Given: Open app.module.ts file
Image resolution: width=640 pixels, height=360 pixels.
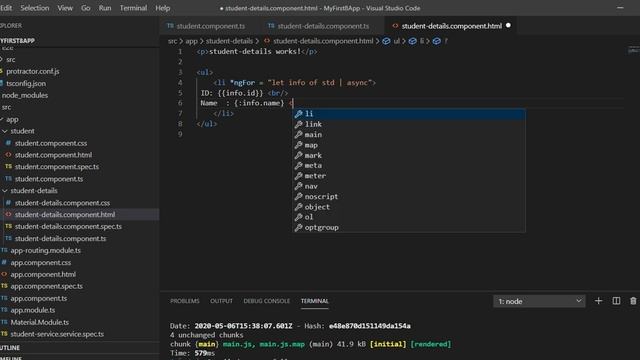Looking at the screenshot, I should (33, 310).
